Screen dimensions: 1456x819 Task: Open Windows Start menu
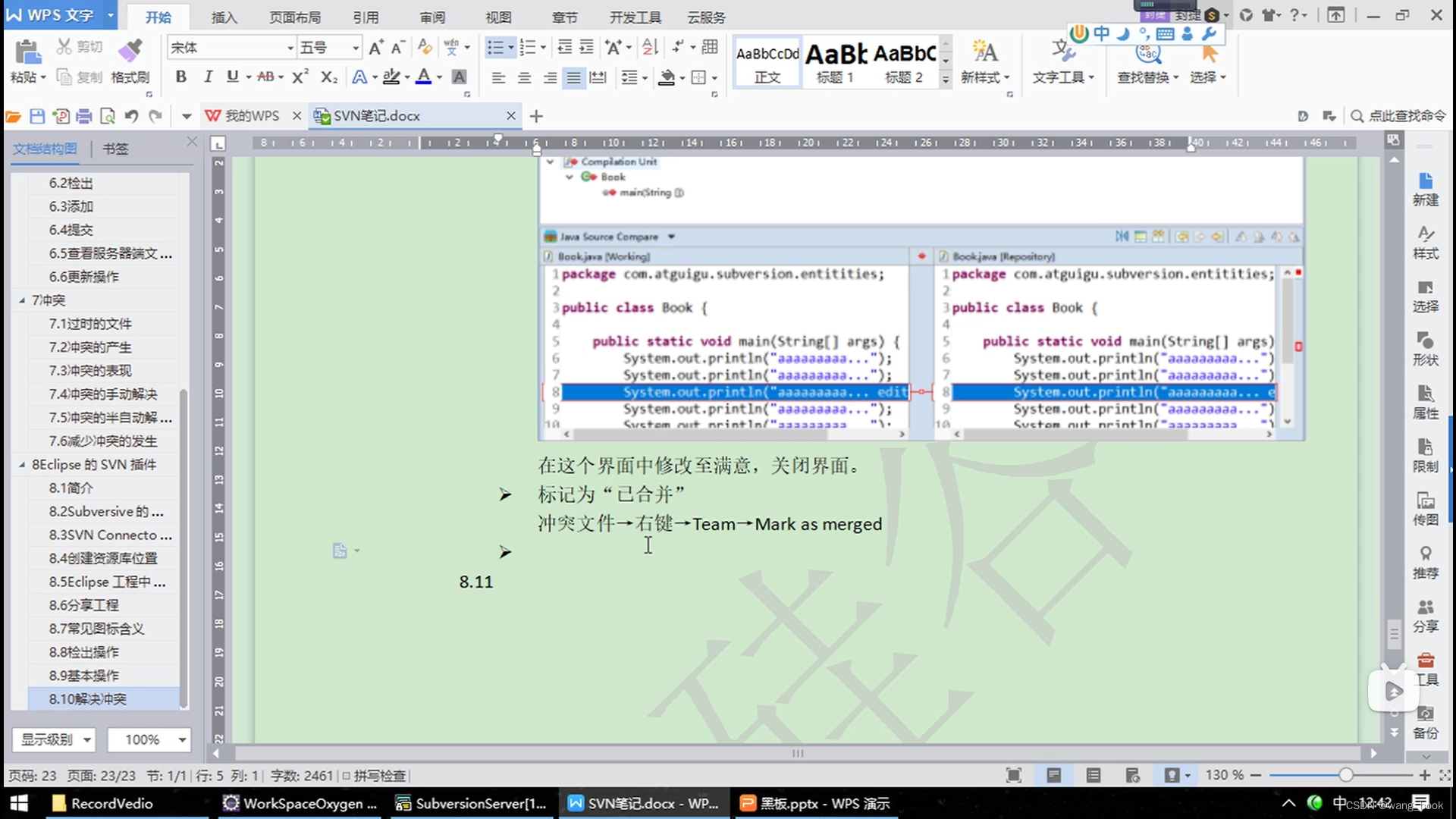point(18,803)
